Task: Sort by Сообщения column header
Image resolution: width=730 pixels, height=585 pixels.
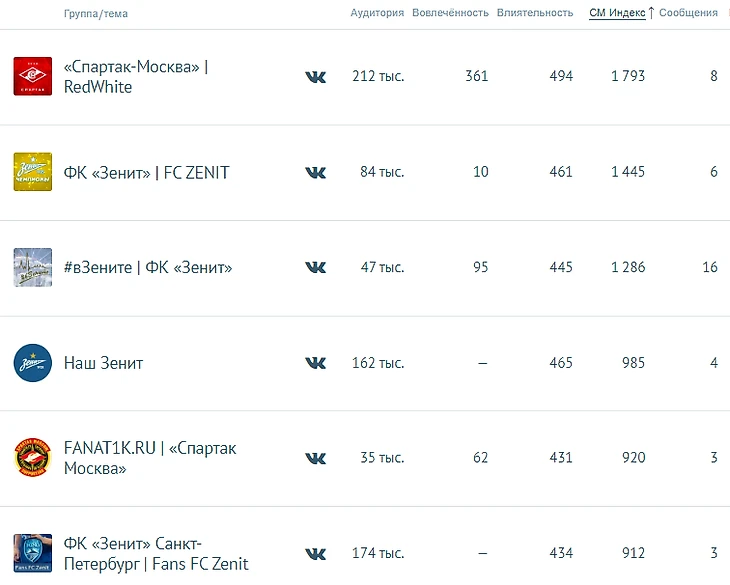Action: 688,13
